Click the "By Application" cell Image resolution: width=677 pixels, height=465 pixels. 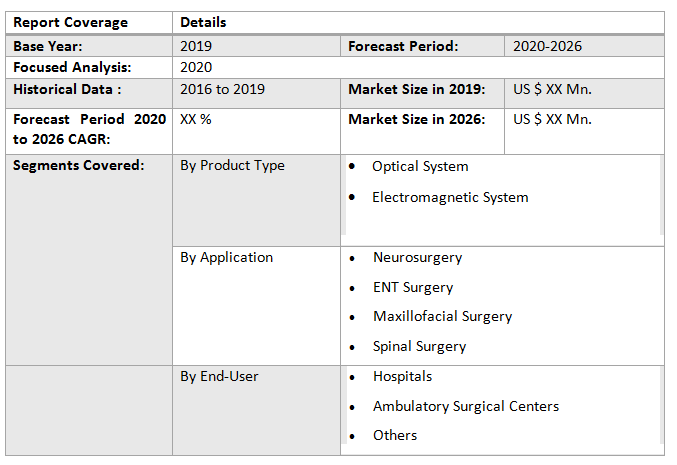tap(226, 258)
